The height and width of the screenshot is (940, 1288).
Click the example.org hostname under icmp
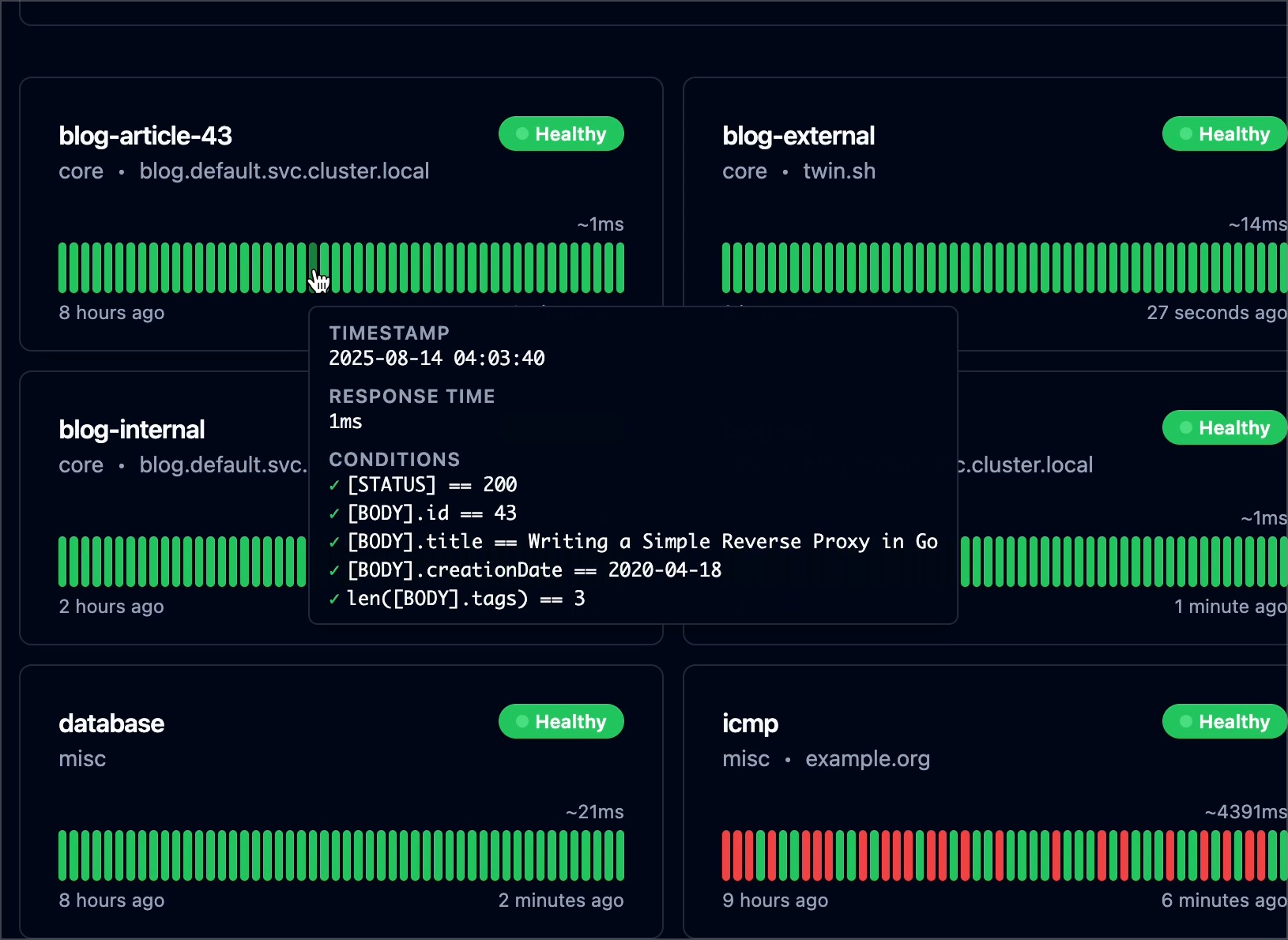(x=868, y=759)
